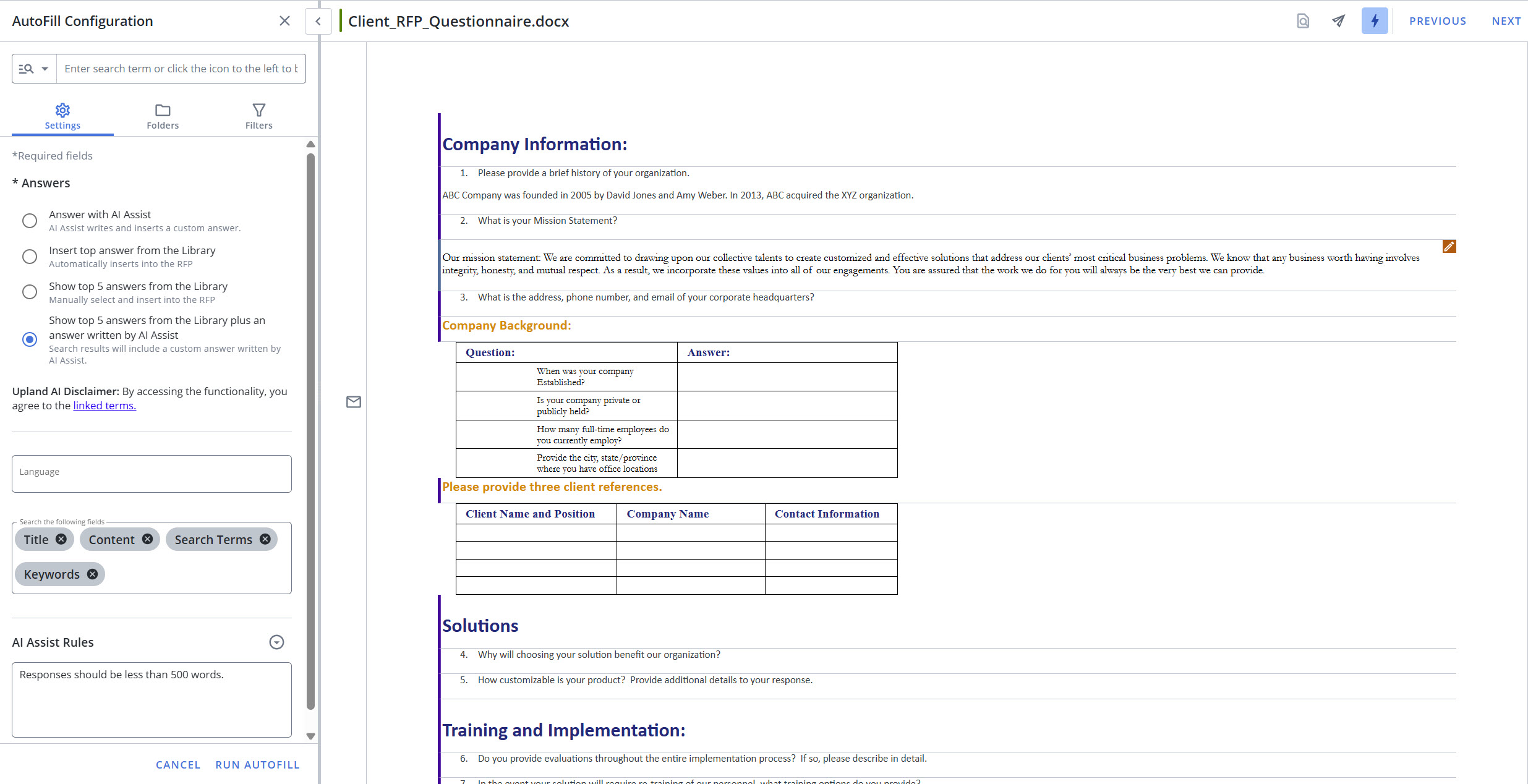
Task: Open the document preview search icon
Action: coord(1303,21)
